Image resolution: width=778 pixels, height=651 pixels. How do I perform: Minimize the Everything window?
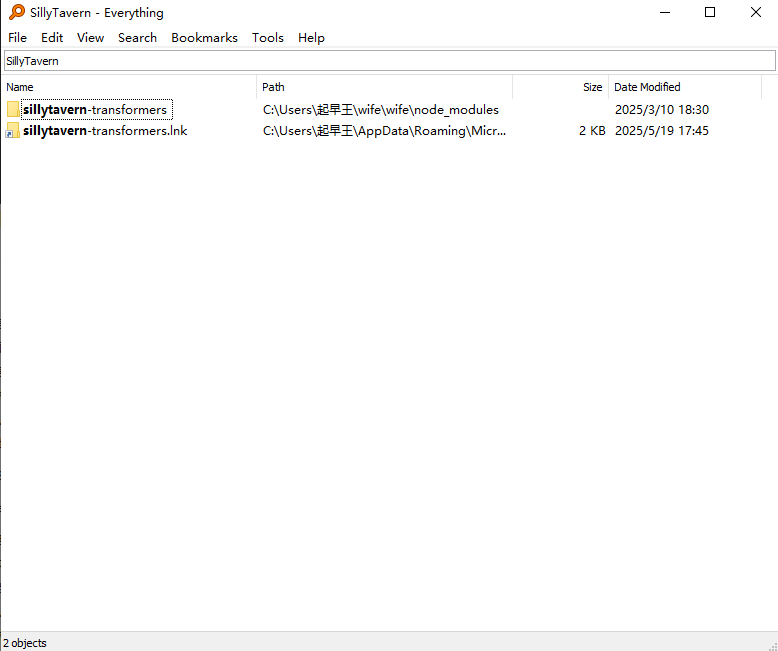pos(665,12)
